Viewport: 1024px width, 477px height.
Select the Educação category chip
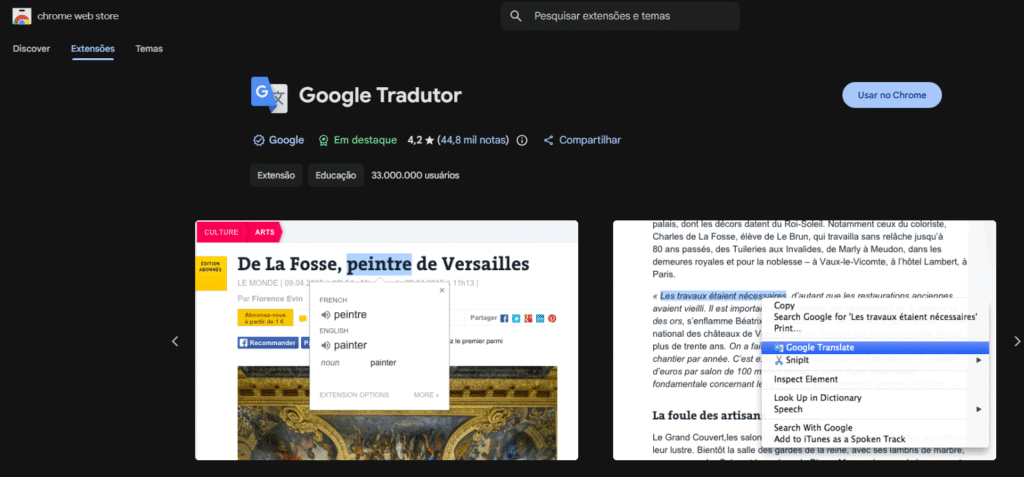click(336, 175)
